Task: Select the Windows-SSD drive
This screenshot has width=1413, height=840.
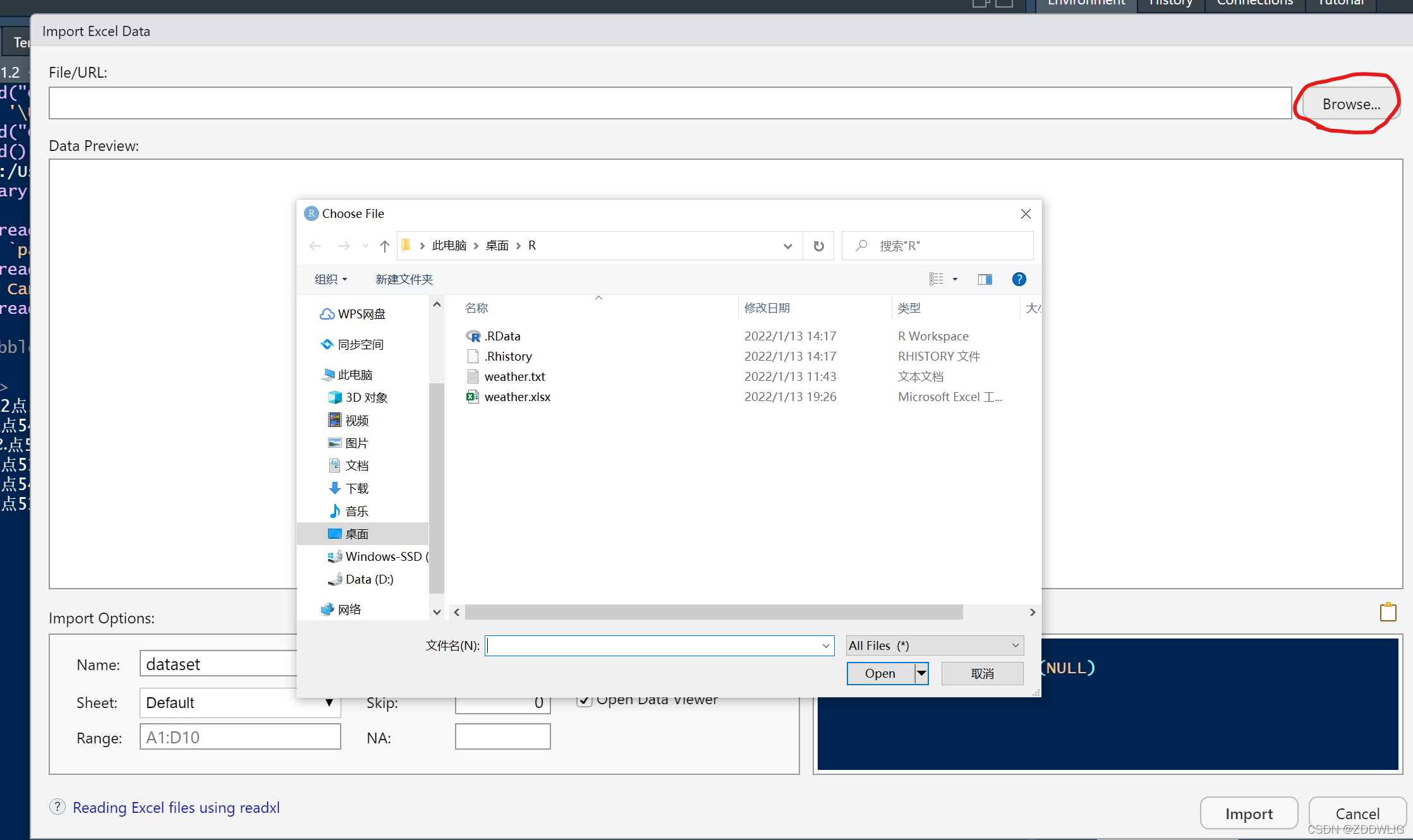Action: [x=378, y=556]
